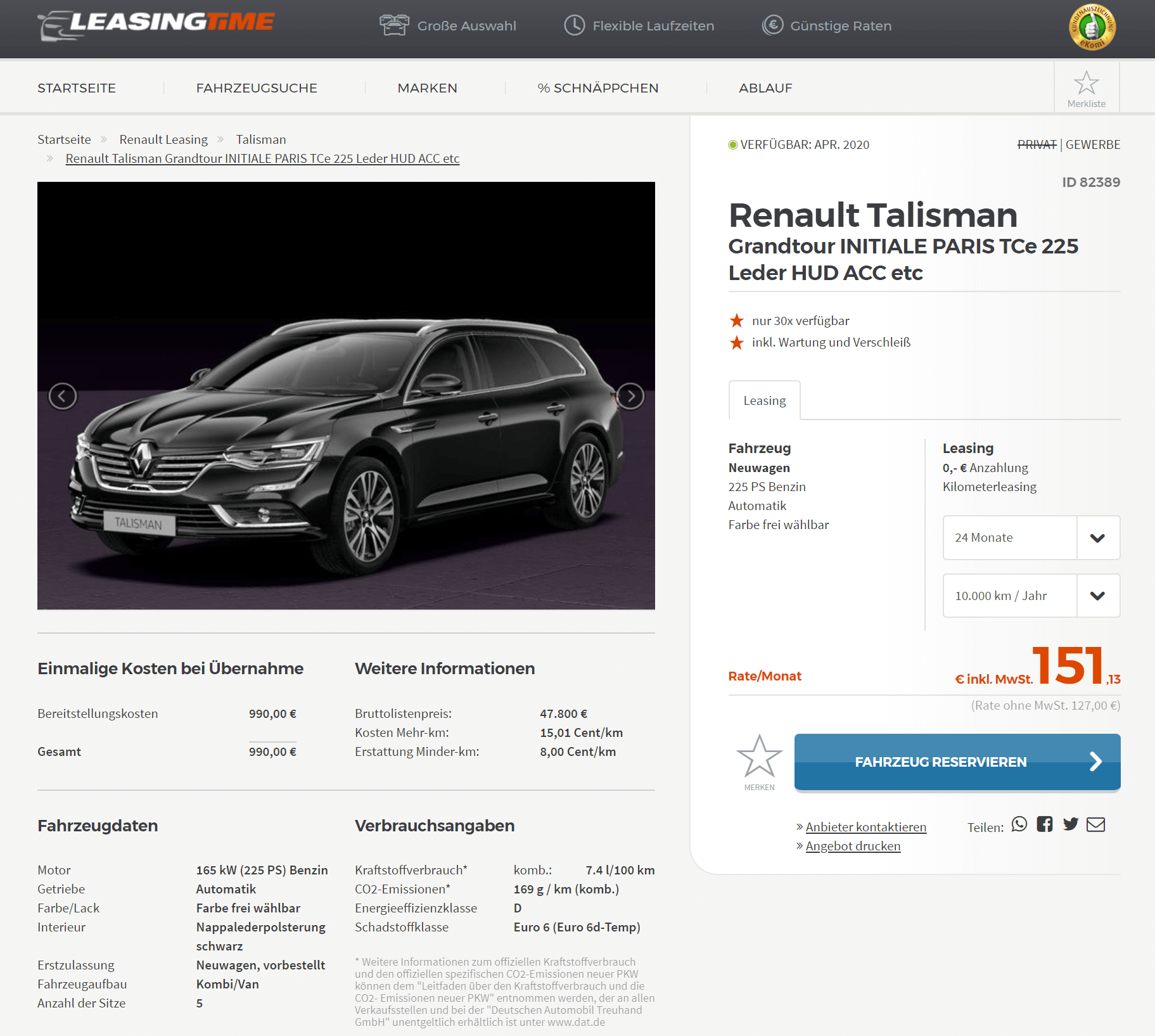Click the 15,01 Cent/km value

[582, 732]
